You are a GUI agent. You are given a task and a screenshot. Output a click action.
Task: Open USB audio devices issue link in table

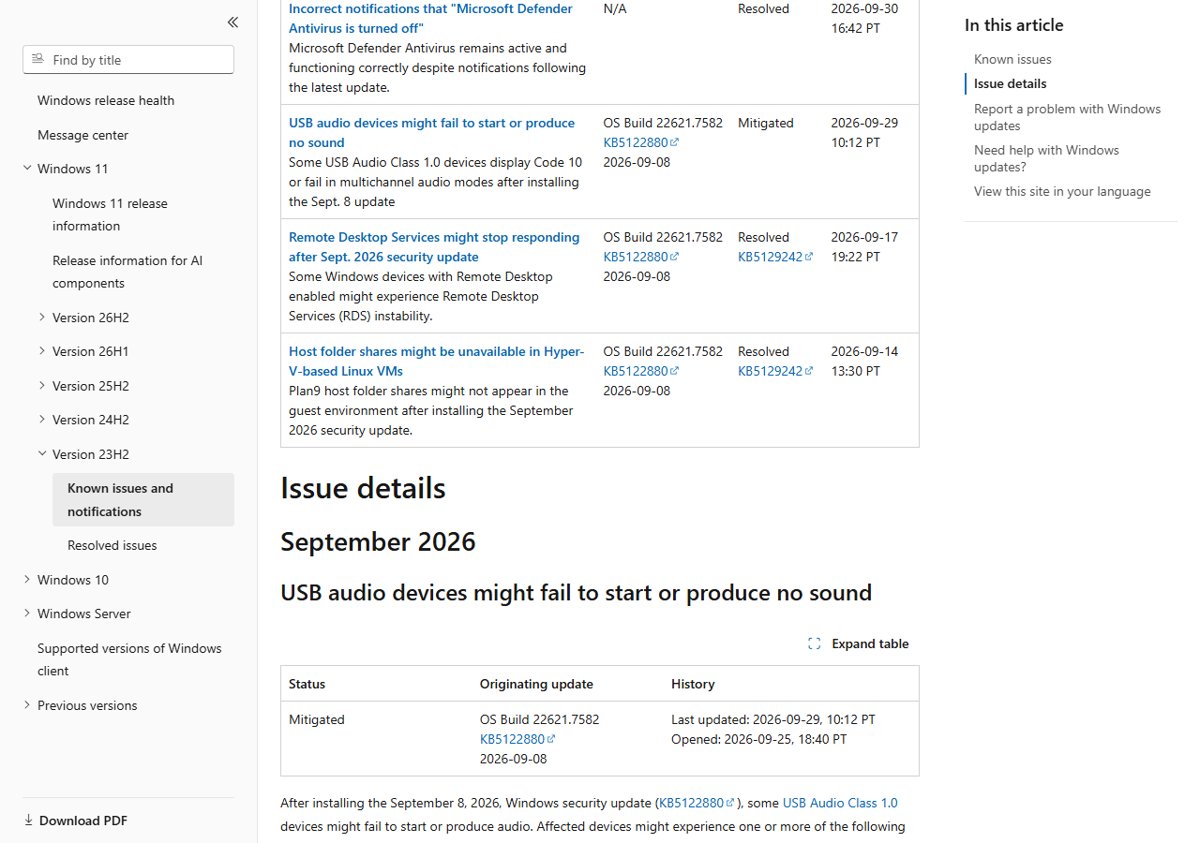(432, 133)
